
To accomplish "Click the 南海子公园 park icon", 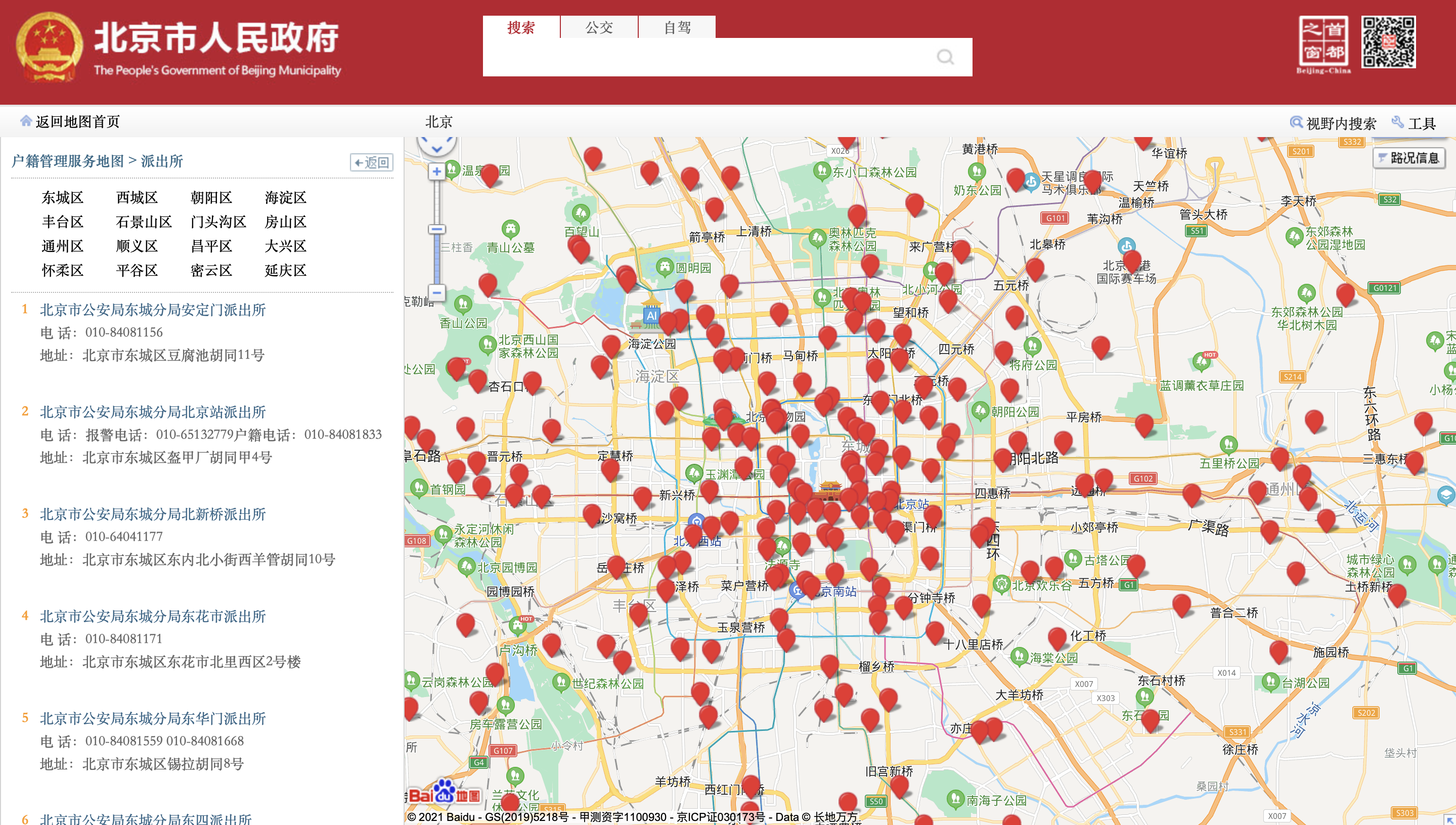I will pyautogui.click(x=956, y=799).
